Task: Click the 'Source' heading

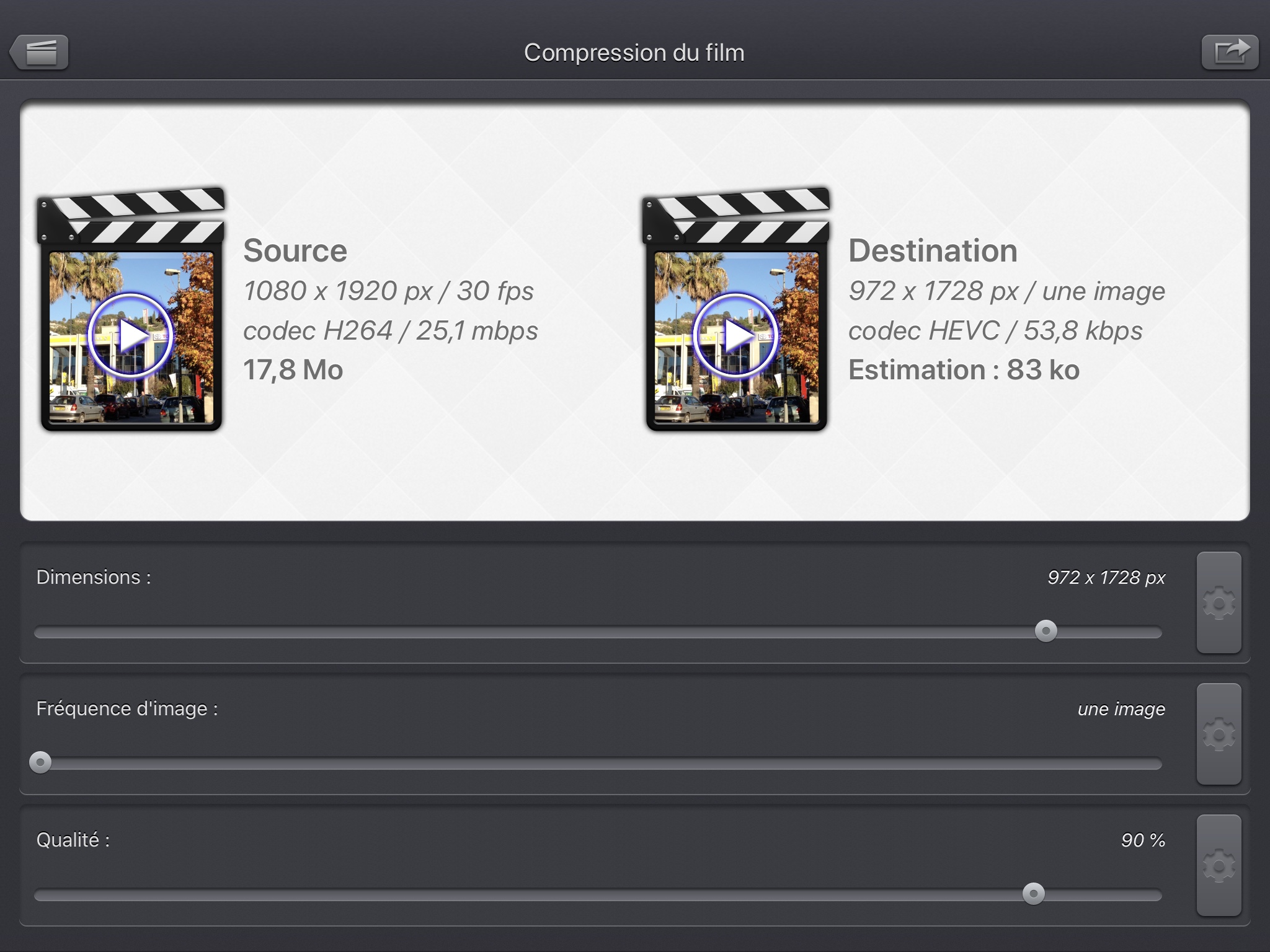Action: click(295, 251)
